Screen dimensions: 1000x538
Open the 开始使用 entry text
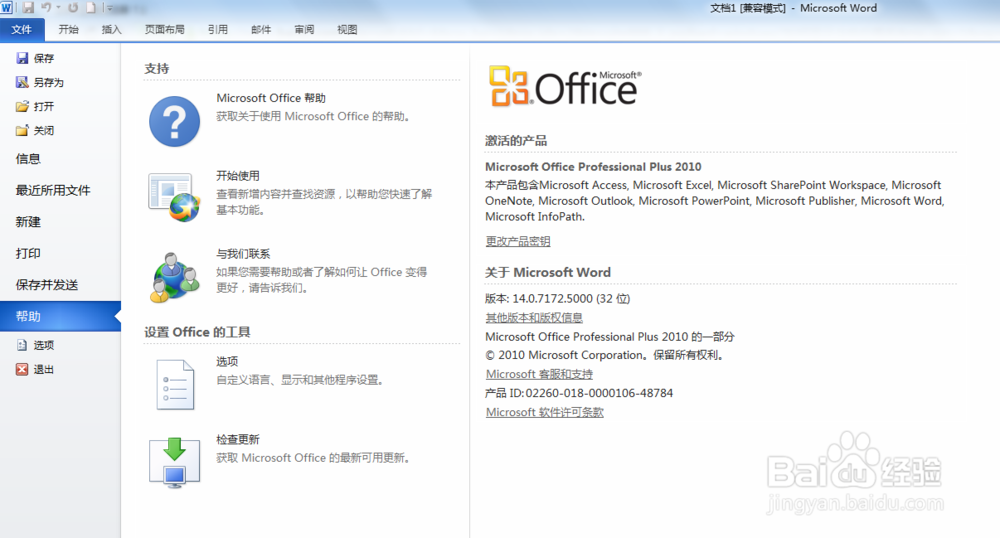[x=238, y=176]
